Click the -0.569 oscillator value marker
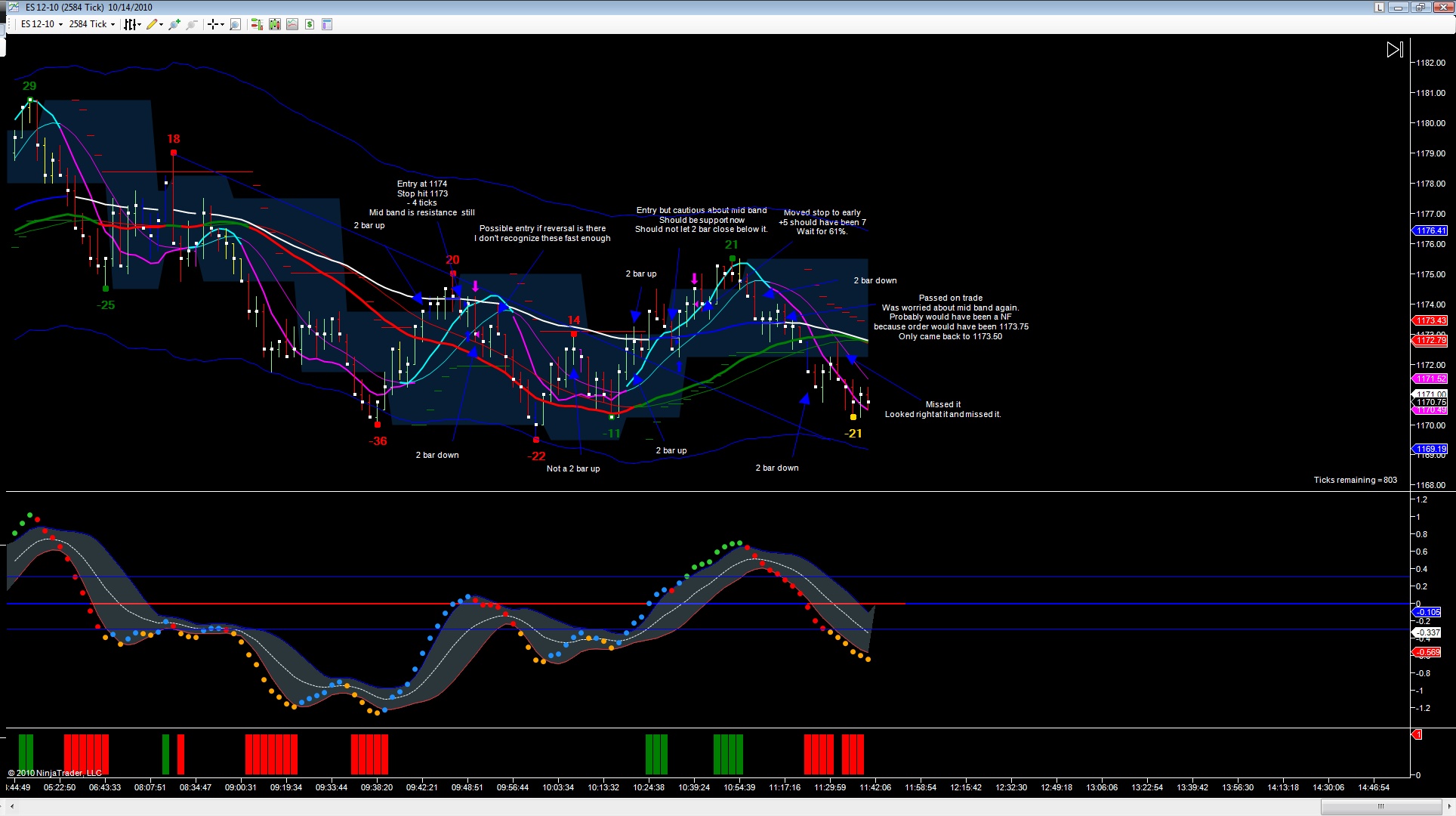 coord(1427,652)
